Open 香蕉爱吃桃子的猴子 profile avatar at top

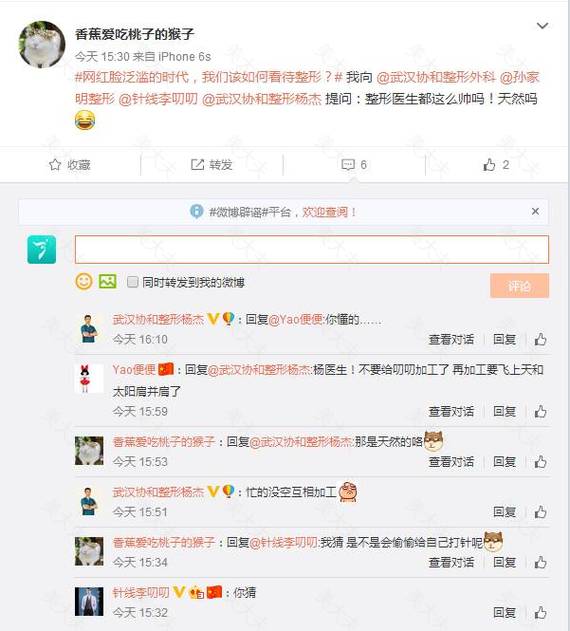(x=42, y=44)
